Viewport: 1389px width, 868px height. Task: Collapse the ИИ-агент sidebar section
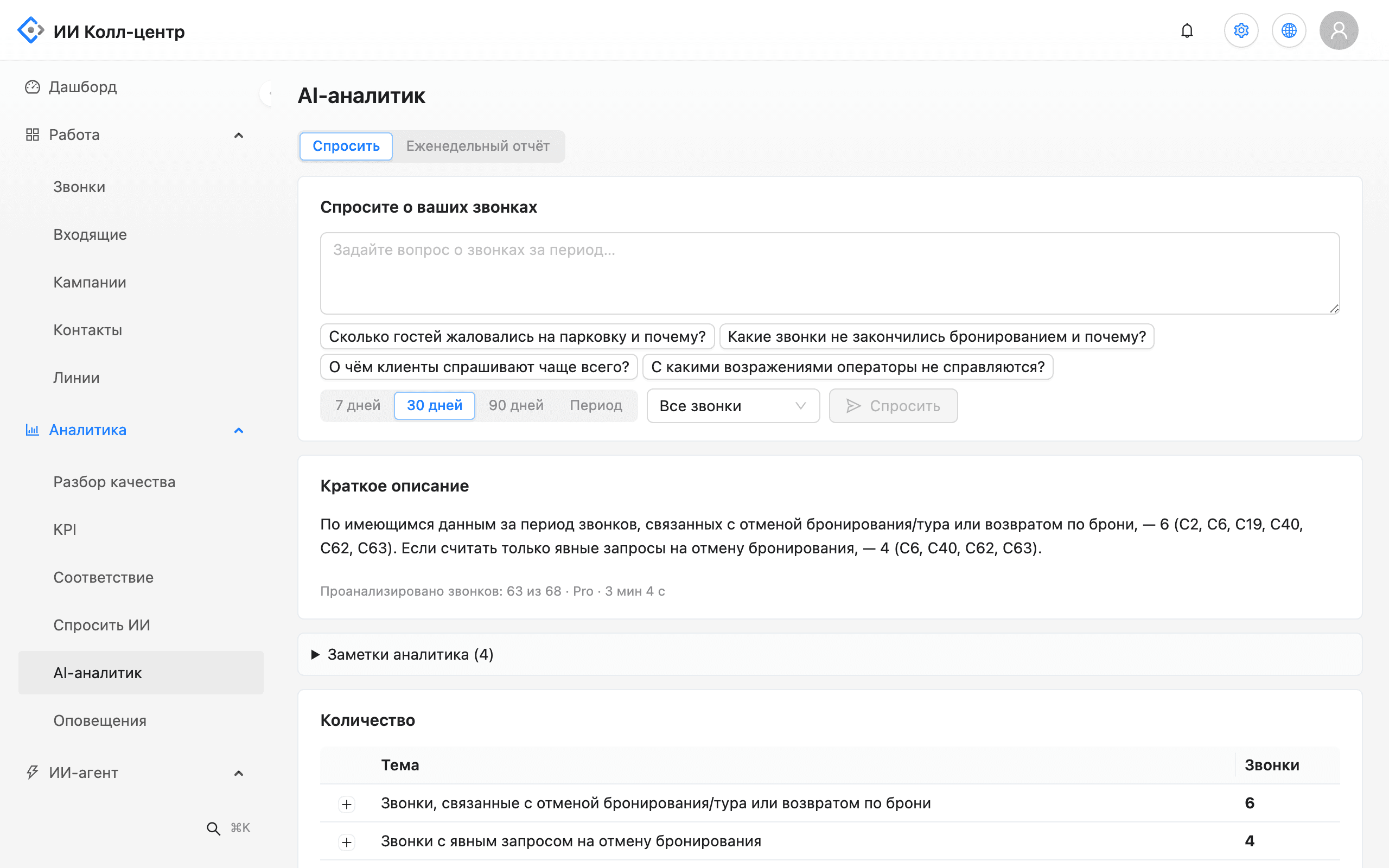(239, 773)
